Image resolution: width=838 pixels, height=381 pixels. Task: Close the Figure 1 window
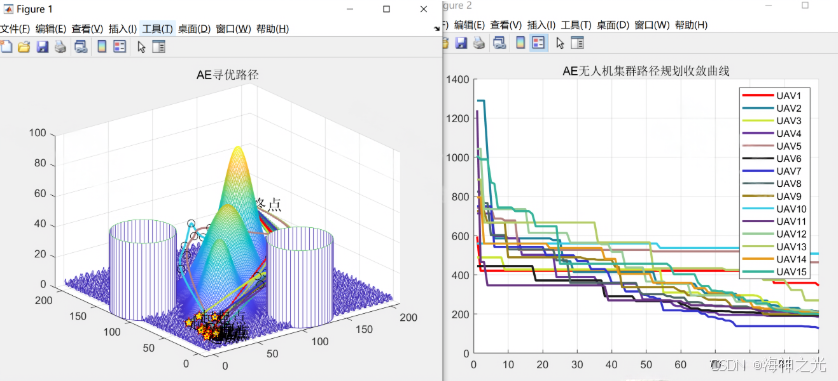click(x=423, y=9)
